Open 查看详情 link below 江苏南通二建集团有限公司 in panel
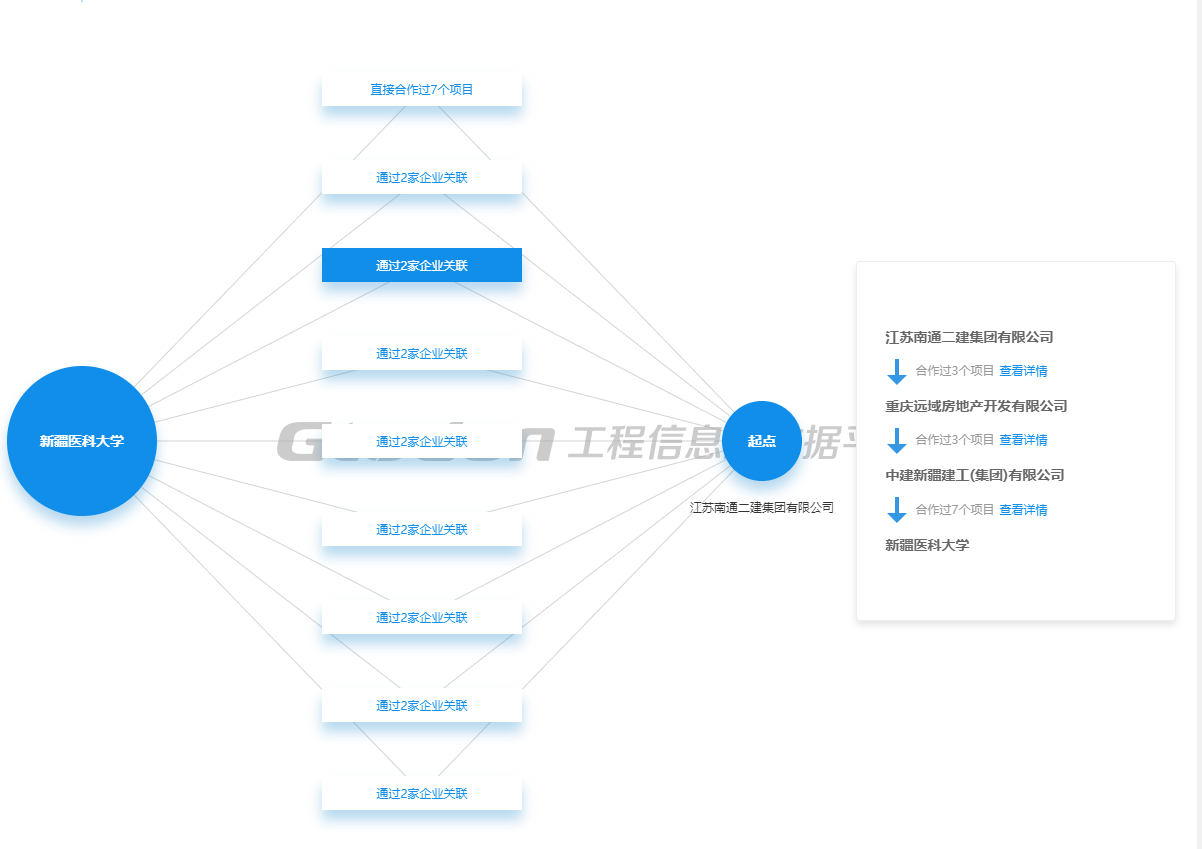Viewport: 1202px width, 849px height. 1023,371
